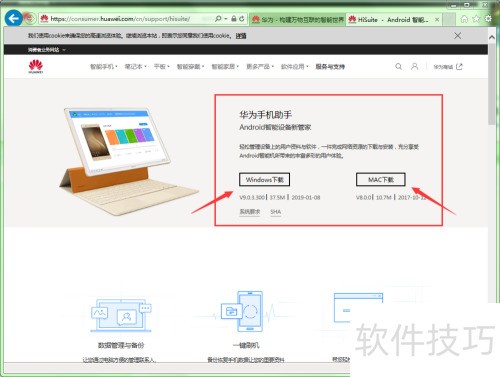Click the MAC下载 button

coord(381,179)
